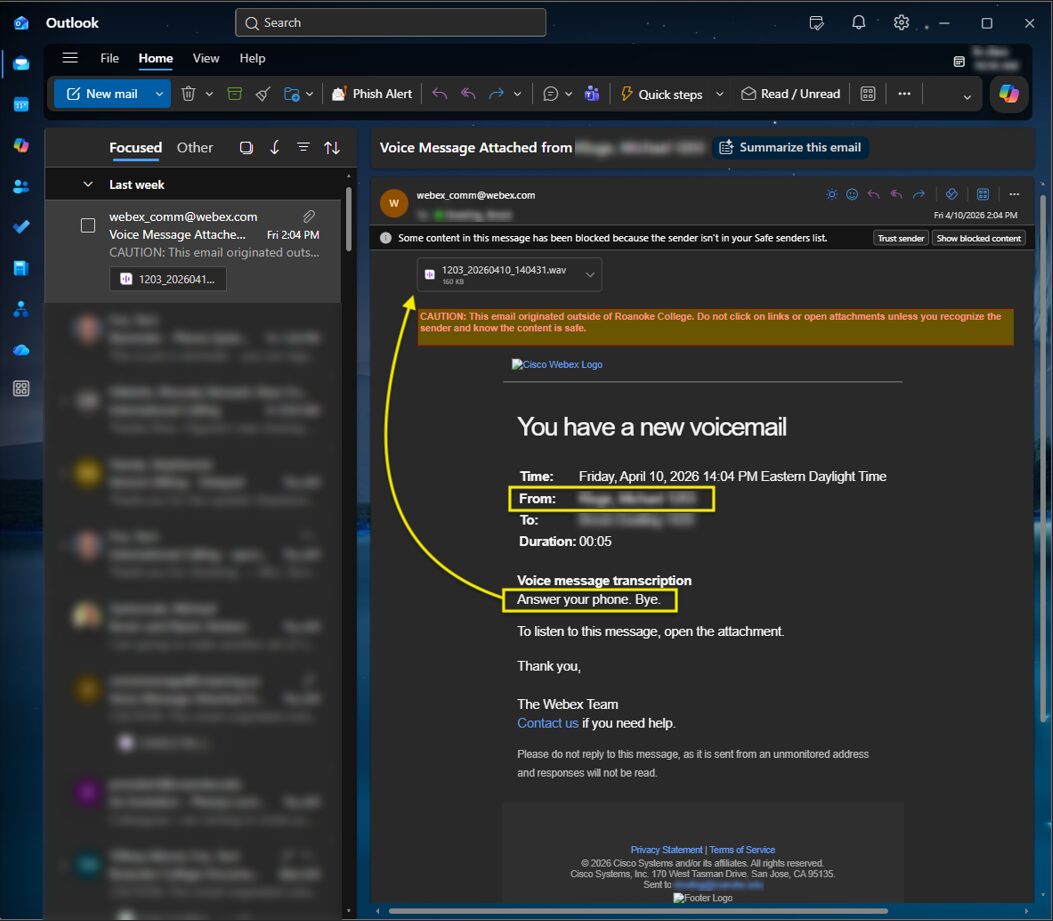1053x921 pixels.
Task: Click the Sweep broom icon
Action: 263,94
